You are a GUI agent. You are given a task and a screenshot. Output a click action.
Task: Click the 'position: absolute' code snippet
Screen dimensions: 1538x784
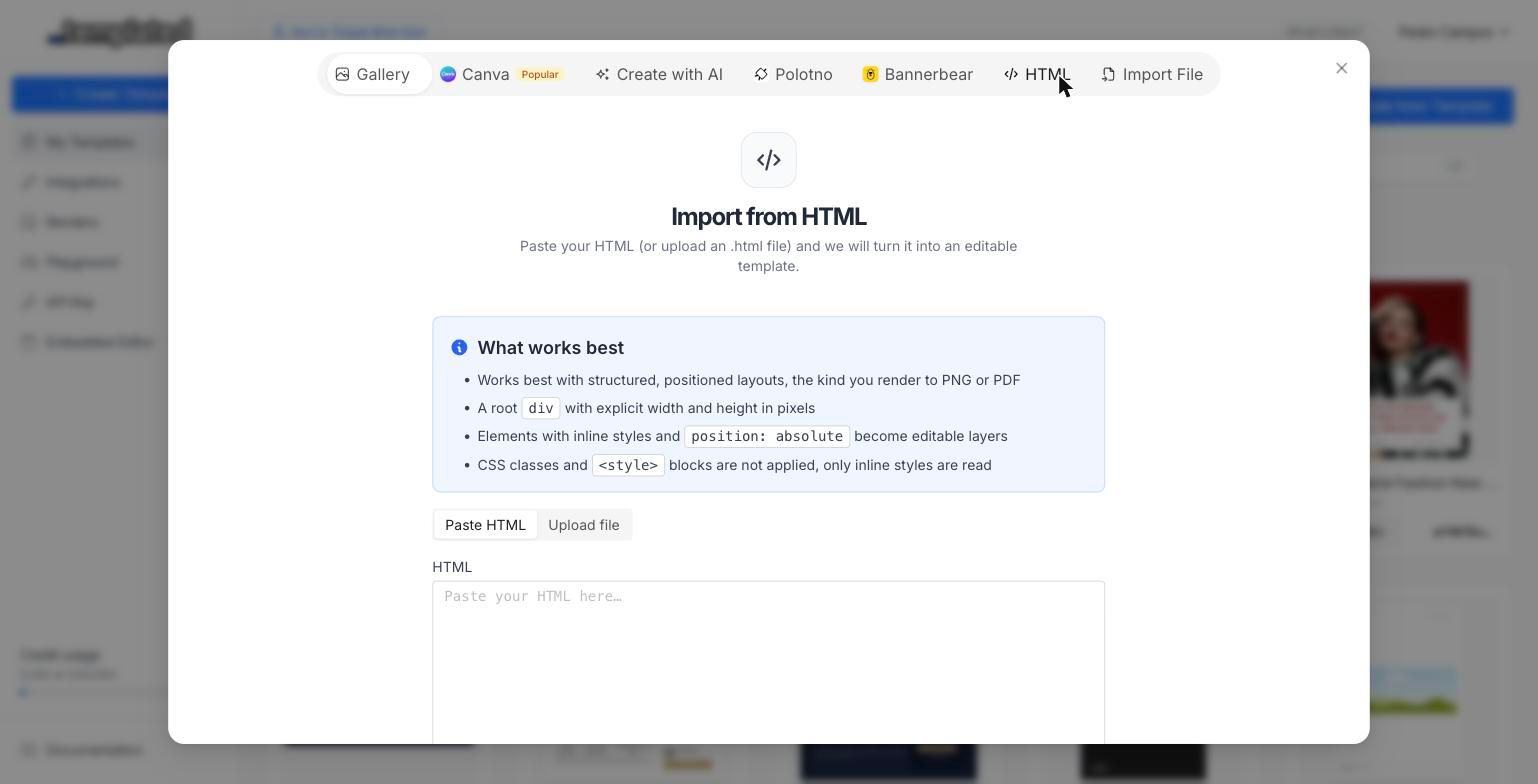pos(767,436)
